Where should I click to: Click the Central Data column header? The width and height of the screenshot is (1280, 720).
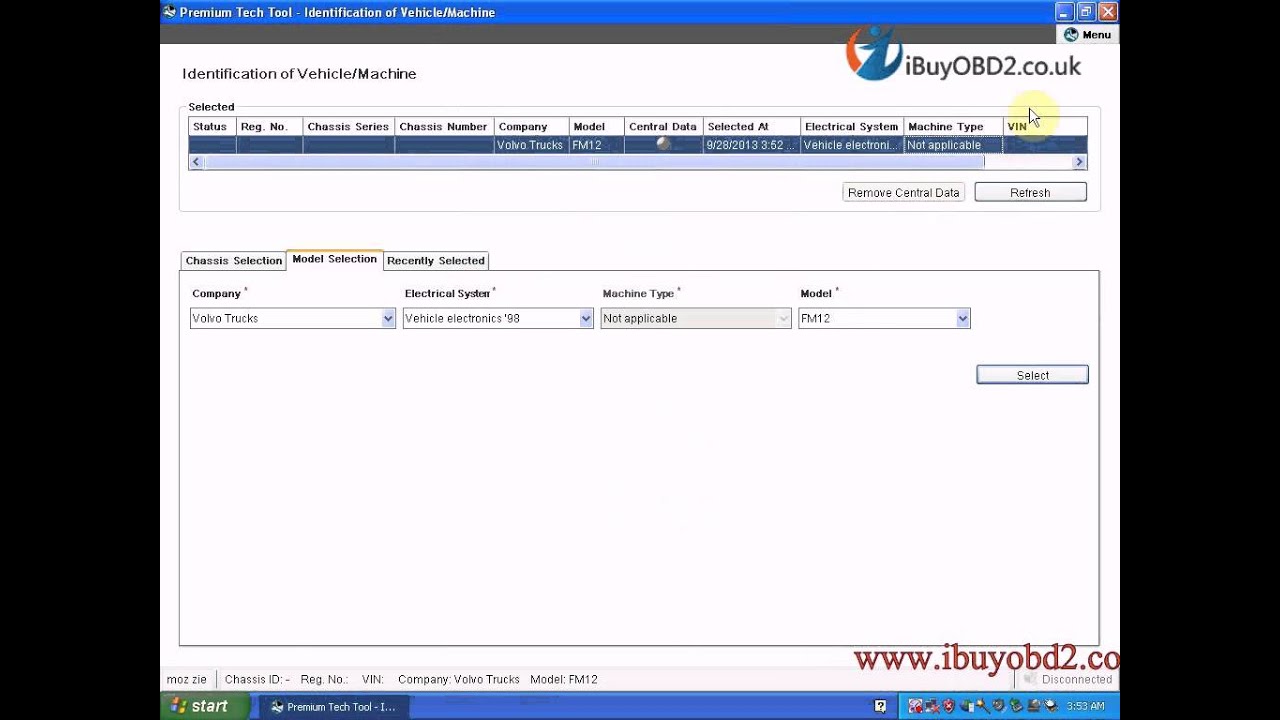coord(663,126)
